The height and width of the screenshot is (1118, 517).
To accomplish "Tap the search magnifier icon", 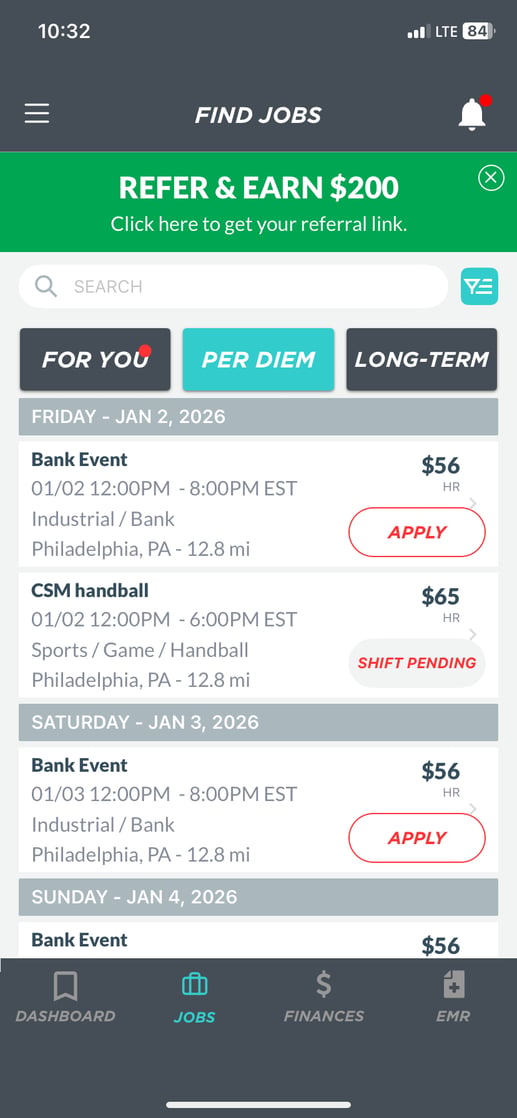I will [x=46, y=287].
